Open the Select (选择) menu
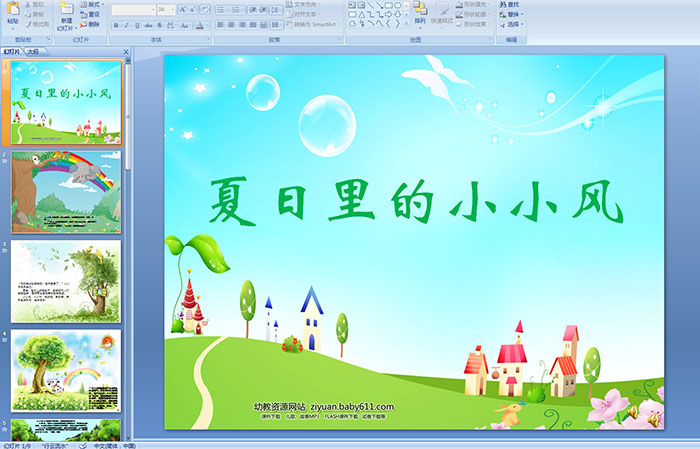The image size is (700, 449). (511, 24)
